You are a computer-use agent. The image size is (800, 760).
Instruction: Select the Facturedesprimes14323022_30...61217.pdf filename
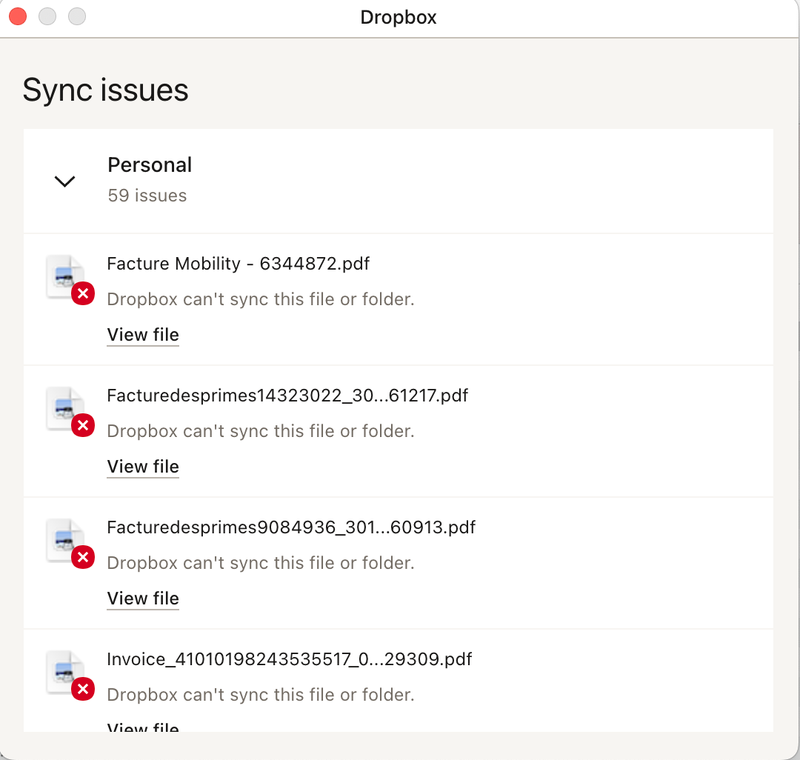point(287,396)
